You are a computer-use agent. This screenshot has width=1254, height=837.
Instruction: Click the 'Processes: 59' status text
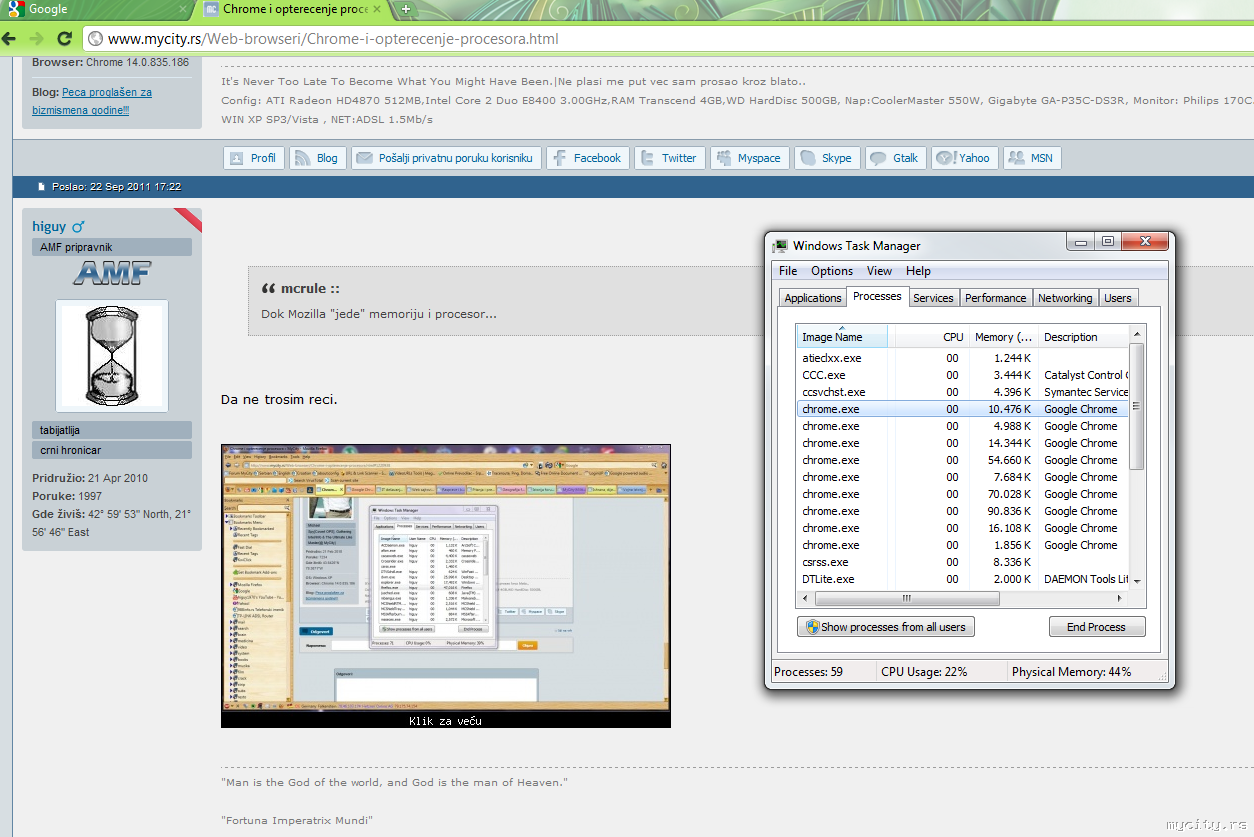coord(808,672)
